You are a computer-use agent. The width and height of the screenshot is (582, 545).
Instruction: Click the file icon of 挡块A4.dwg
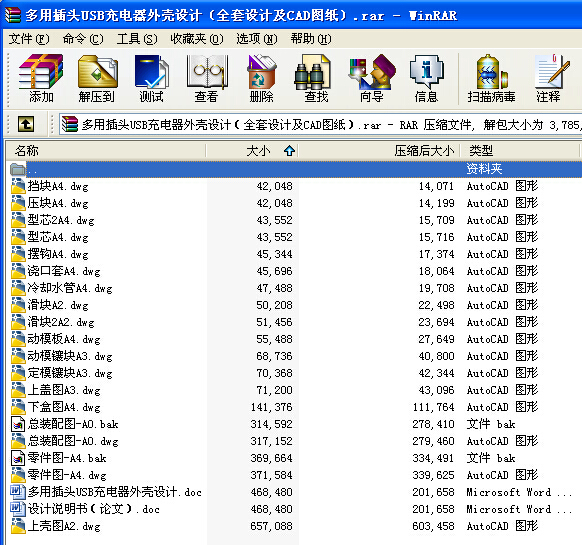coord(18,186)
